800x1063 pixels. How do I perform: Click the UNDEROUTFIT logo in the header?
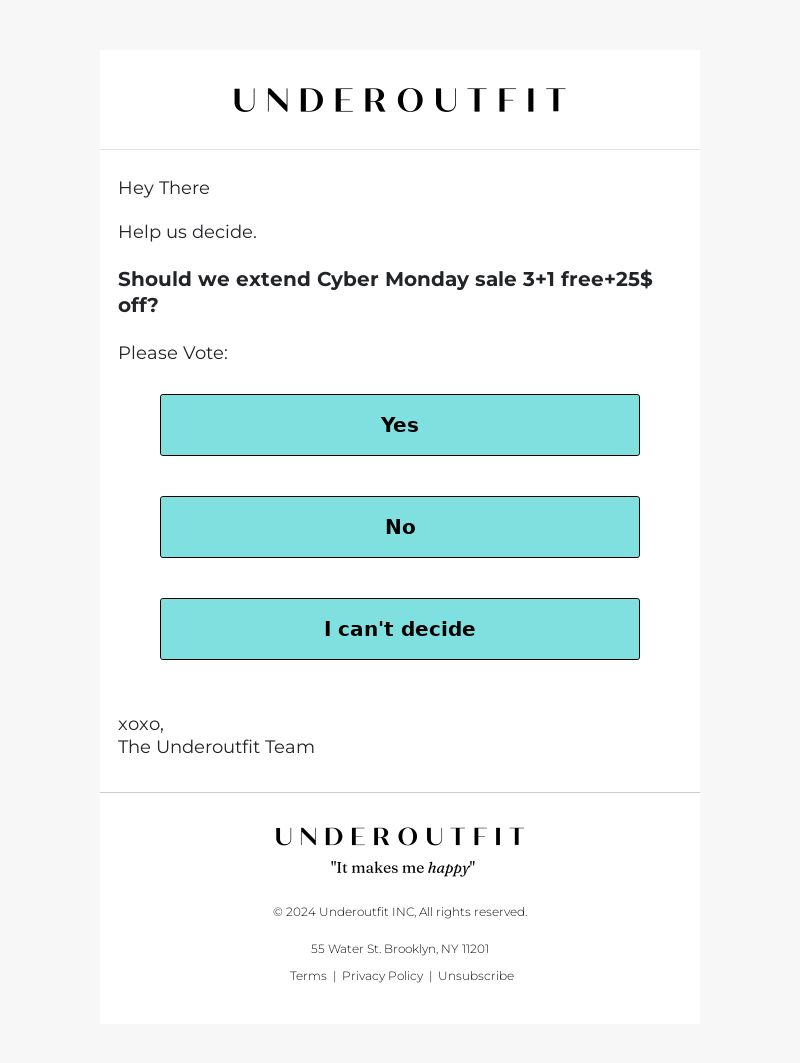tap(399, 100)
